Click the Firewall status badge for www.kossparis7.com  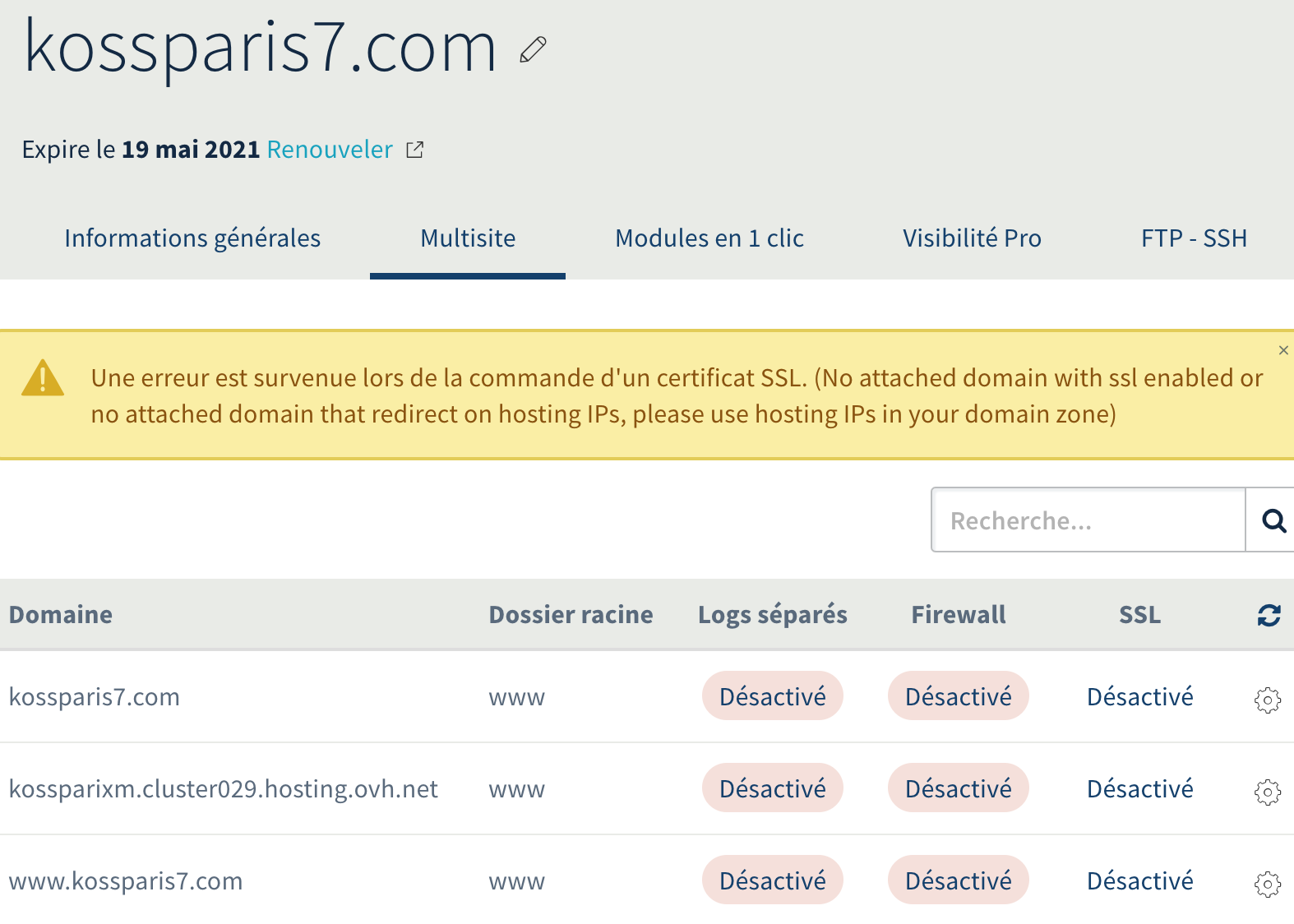(x=958, y=880)
